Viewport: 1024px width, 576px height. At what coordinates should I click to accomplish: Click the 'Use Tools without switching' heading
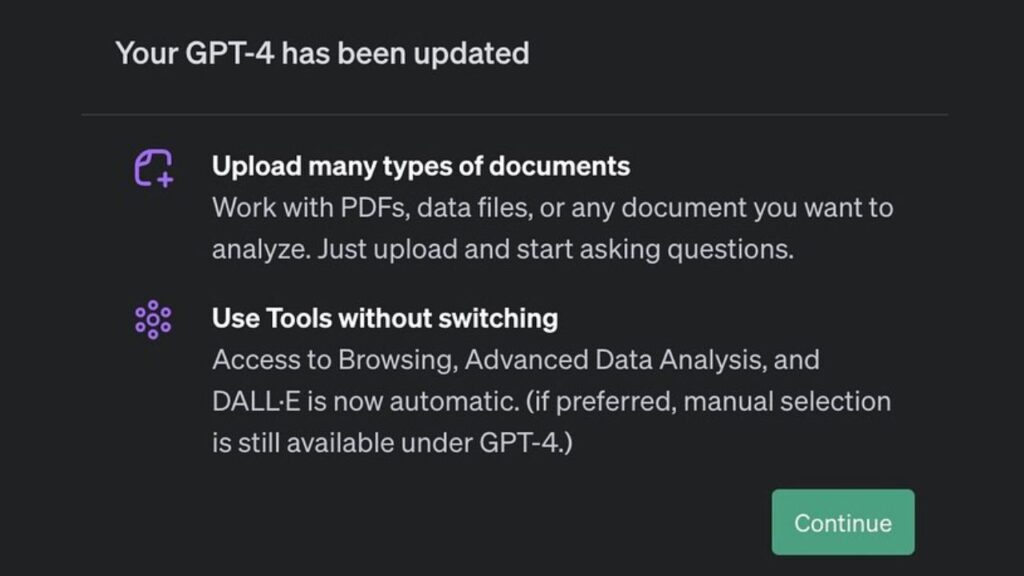pyautogui.click(x=385, y=318)
